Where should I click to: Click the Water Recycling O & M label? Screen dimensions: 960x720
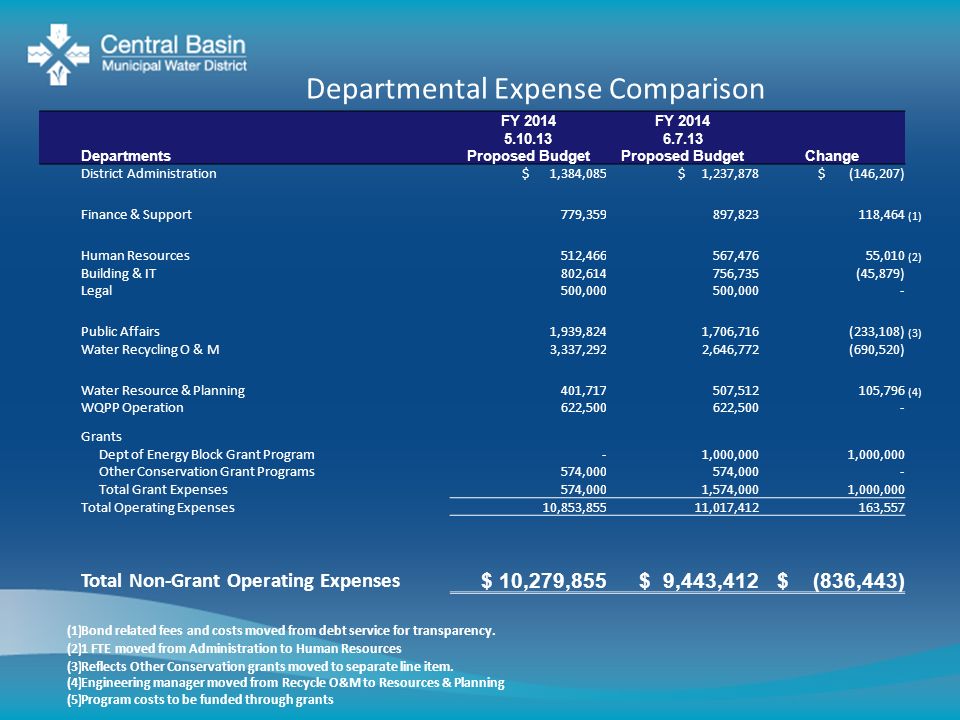[x=150, y=349]
